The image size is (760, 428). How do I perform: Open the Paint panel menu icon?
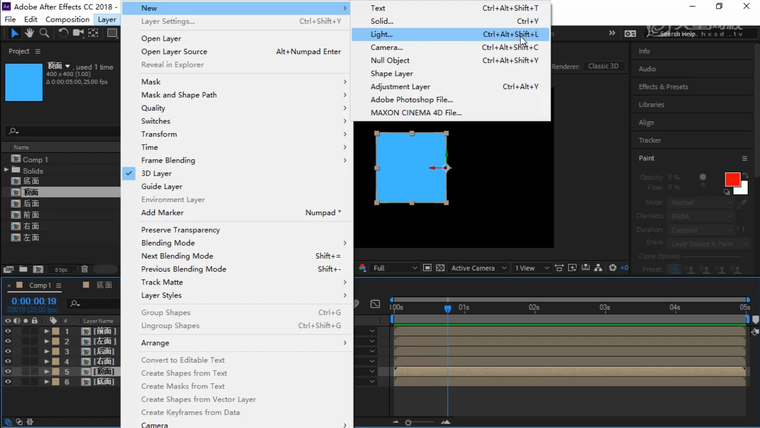[x=744, y=158]
